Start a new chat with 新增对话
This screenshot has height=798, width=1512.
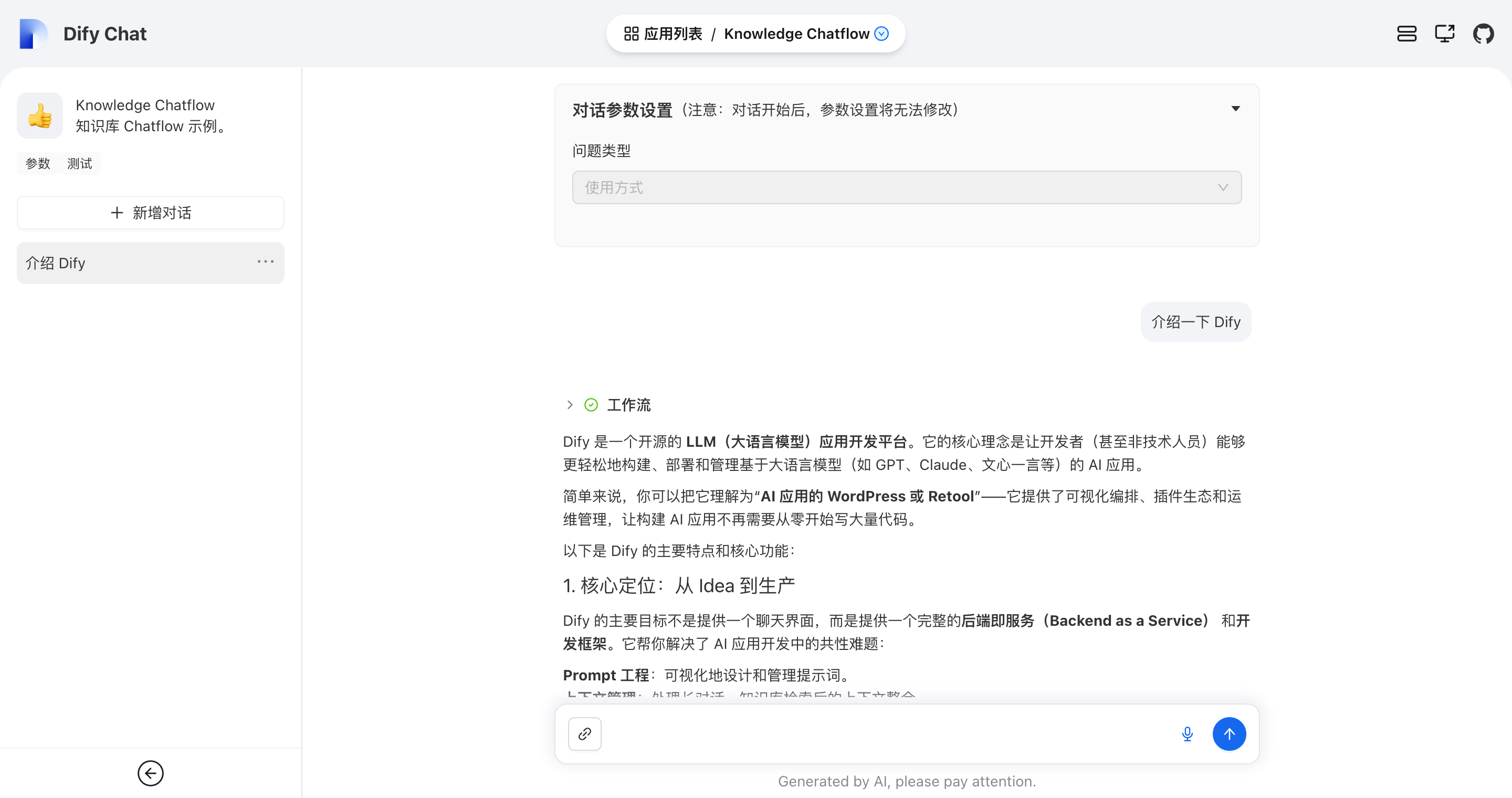[x=151, y=213]
